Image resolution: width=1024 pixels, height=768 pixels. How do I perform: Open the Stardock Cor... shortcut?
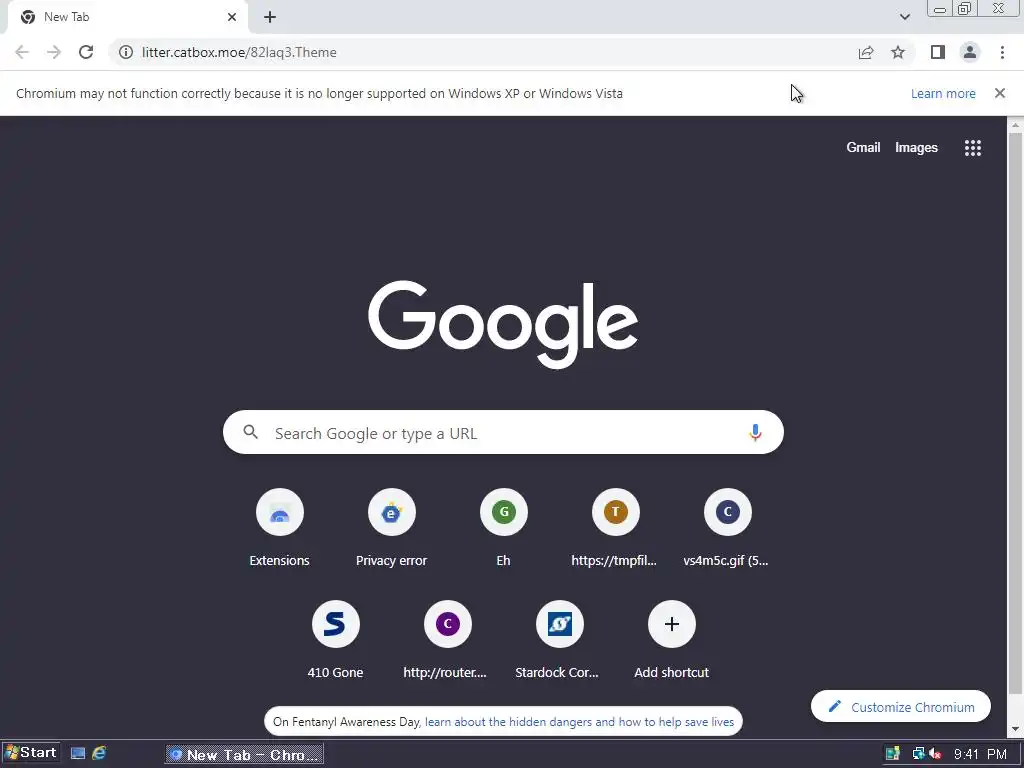click(x=559, y=640)
